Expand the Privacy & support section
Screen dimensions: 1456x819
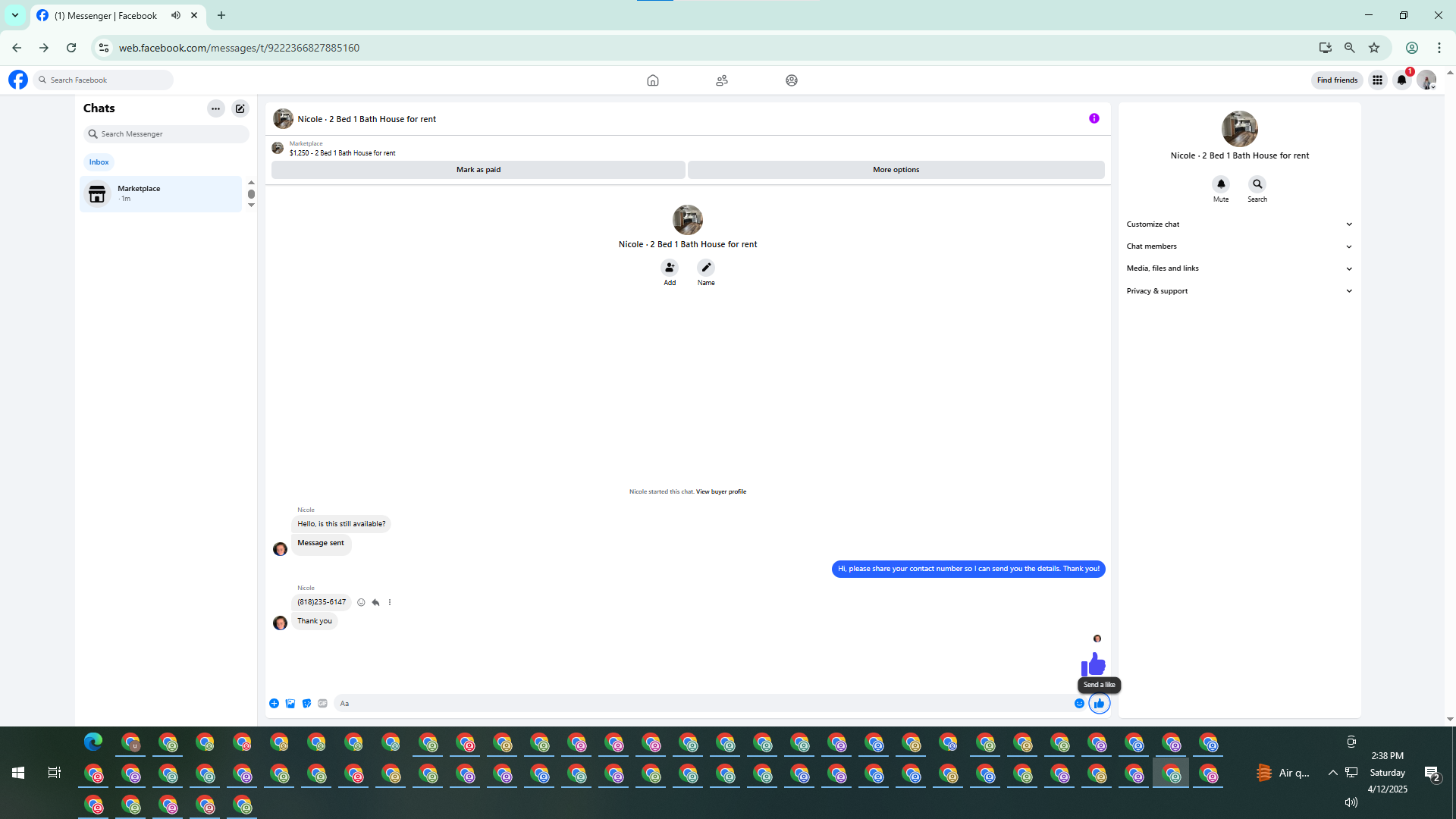1239,291
